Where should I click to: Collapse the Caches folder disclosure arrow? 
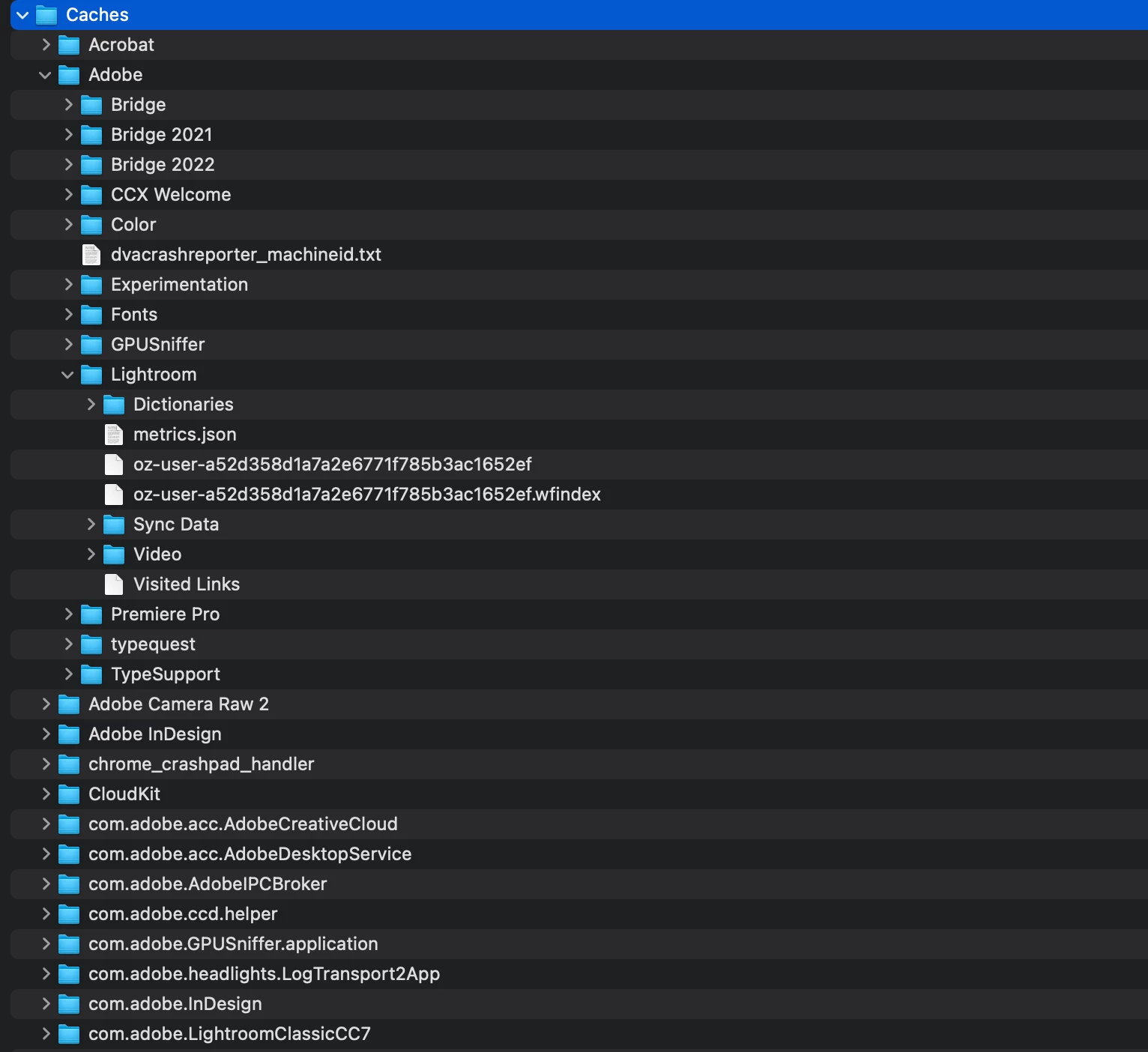click(x=22, y=15)
